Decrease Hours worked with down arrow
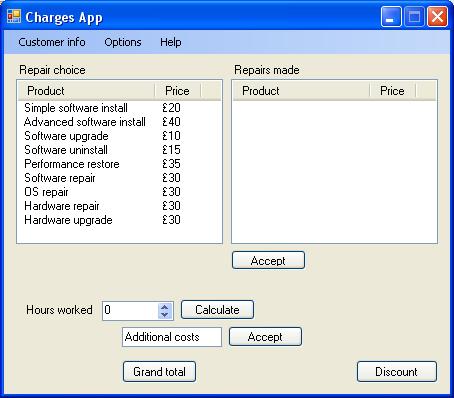 165,315
